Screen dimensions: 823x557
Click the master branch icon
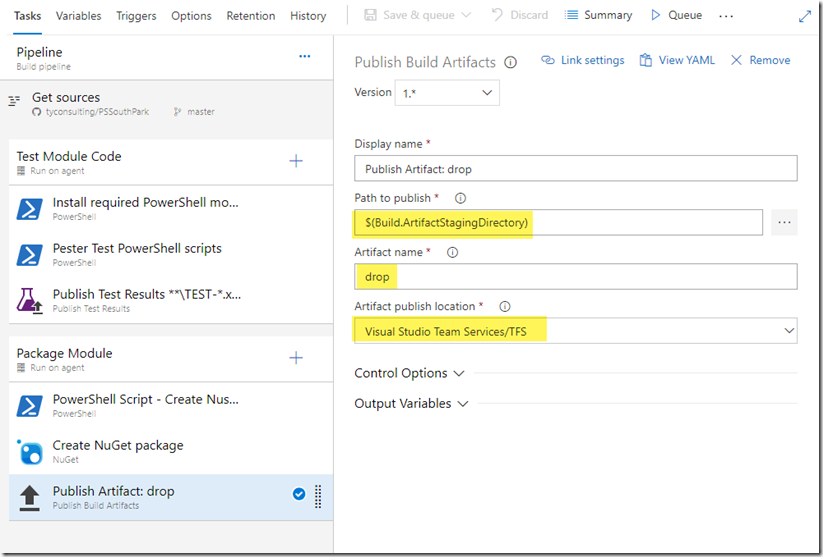pyautogui.click(x=177, y=112)
